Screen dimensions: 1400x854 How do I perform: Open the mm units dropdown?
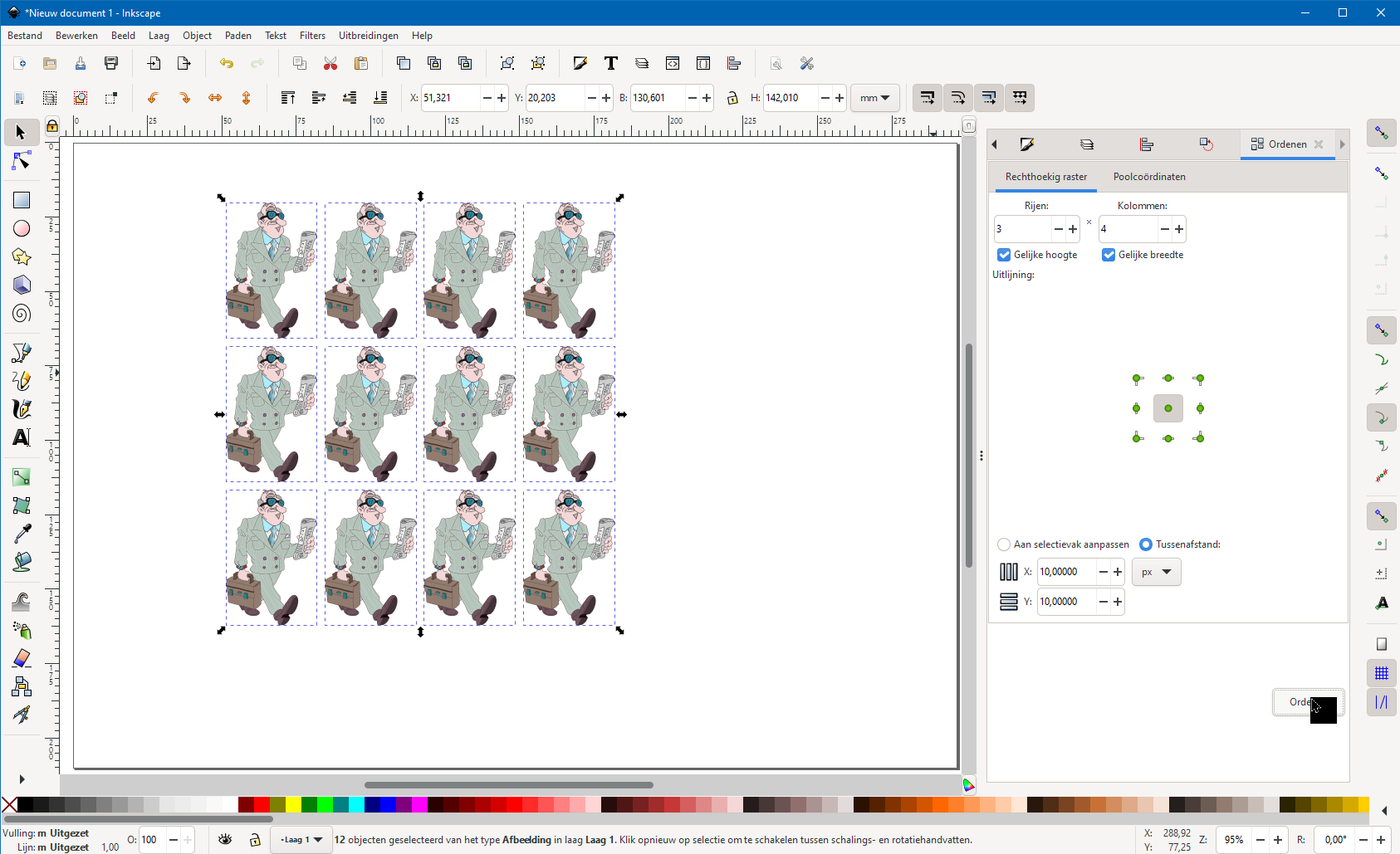[x=874, y=98]
